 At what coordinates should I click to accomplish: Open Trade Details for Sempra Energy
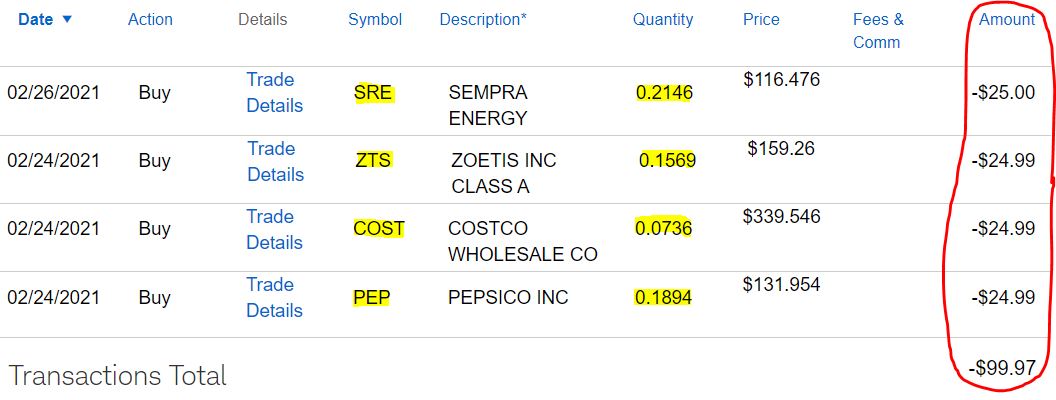click(274, 92)
